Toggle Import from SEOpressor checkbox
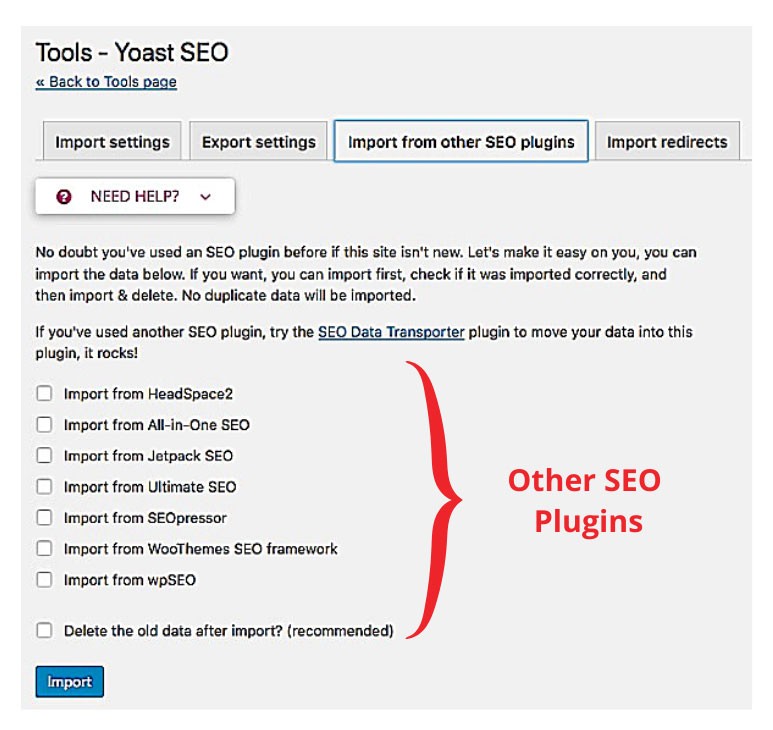Viewport: 773px width, 730px height. pos(44,518)
